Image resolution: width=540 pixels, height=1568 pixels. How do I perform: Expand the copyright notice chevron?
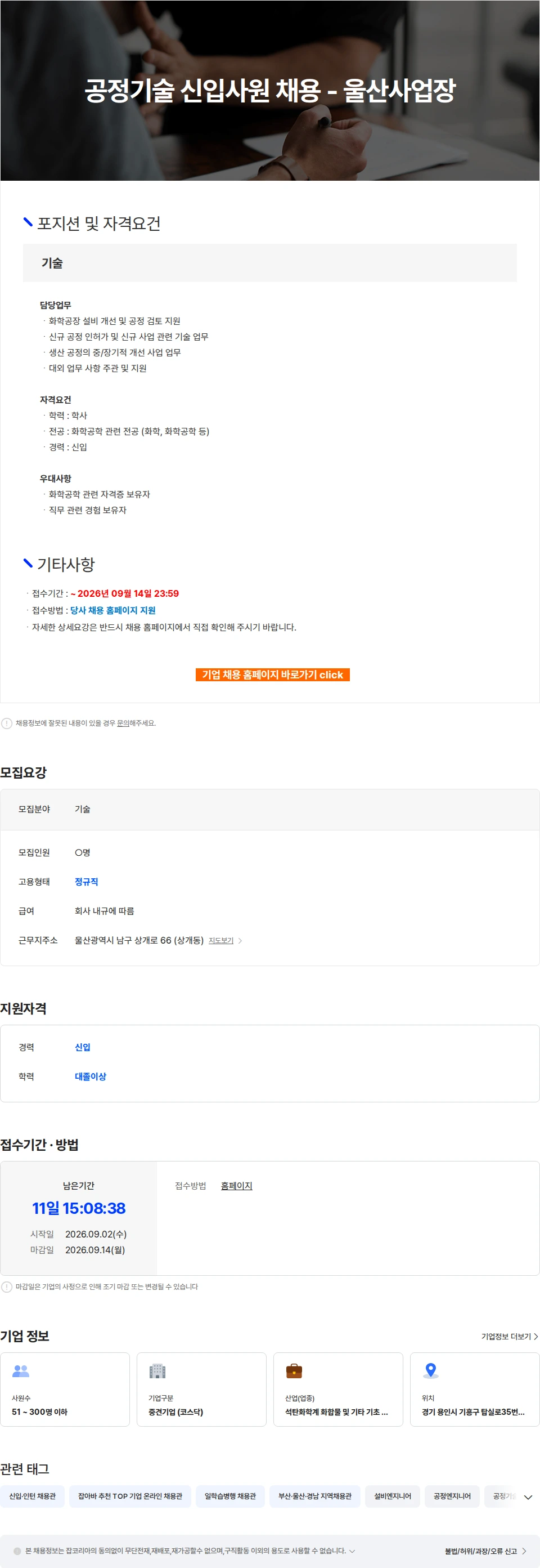coord(352,1551)
